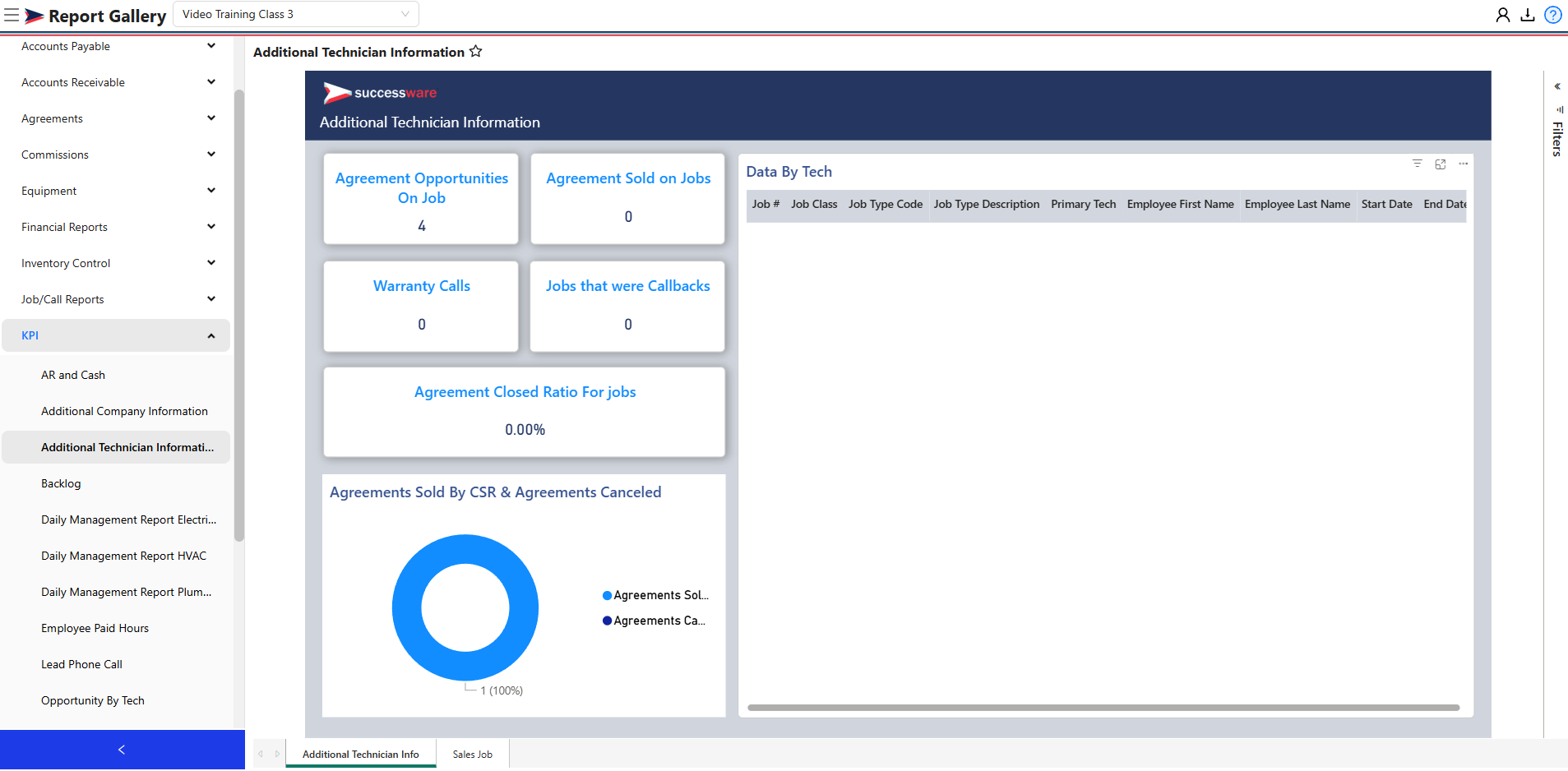Open Additional Company Information report
1568x771 pixels.
116,411
